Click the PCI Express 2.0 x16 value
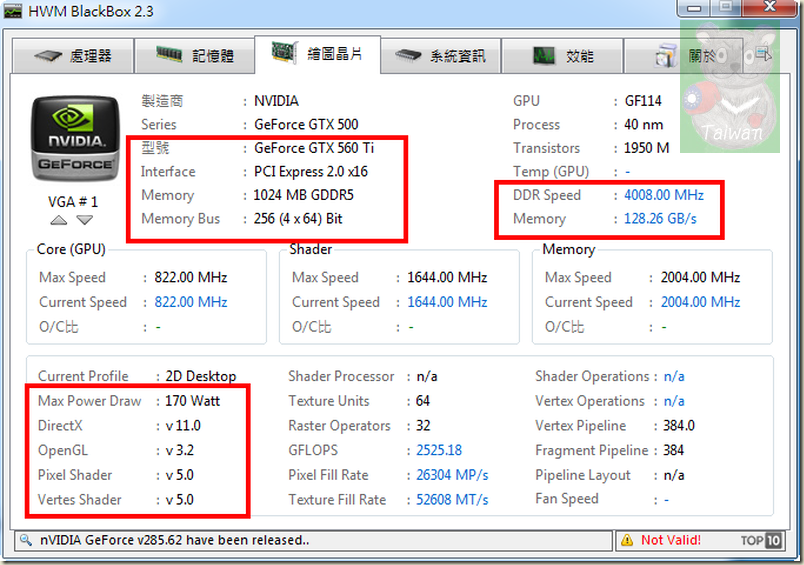804x565 pixels. pos(311,171)
